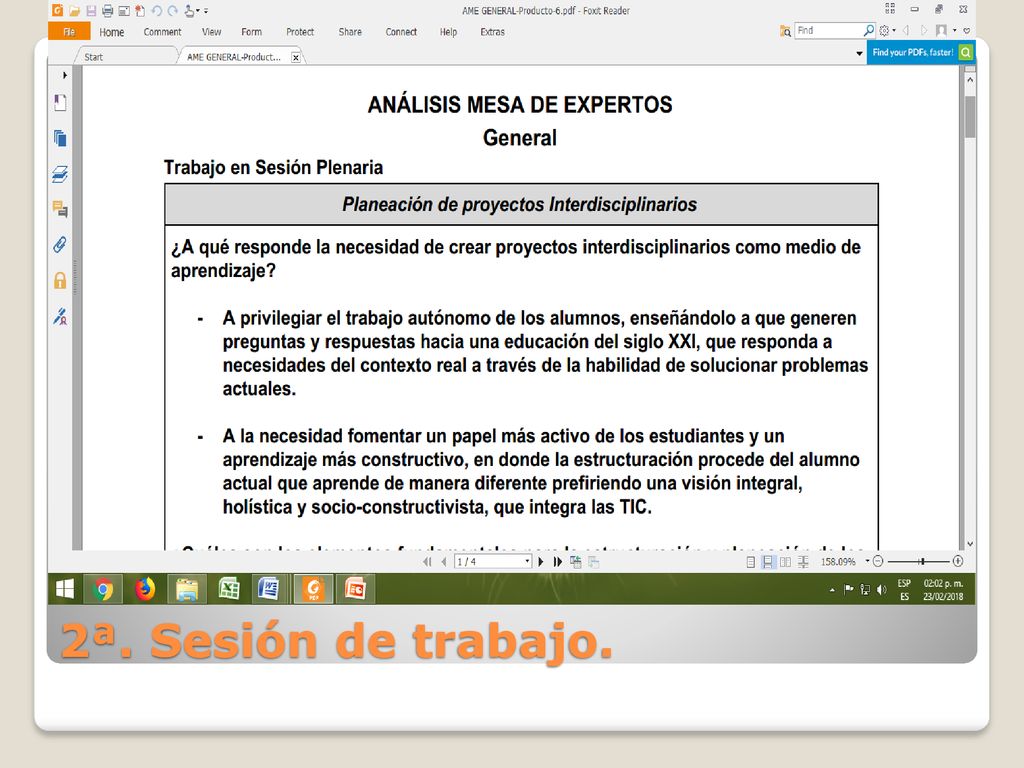This screenshot has height=768, width=1024.
Task: Expand the quick access toolbar customize arrow
Action: click(206, 11)
